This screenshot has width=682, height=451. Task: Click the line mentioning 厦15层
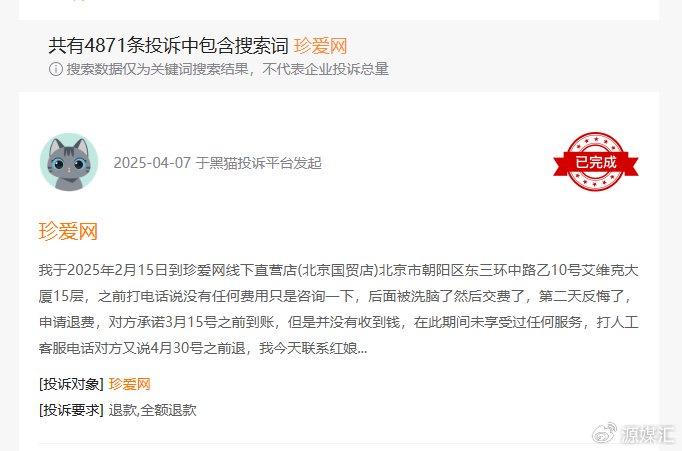[336, 296]
